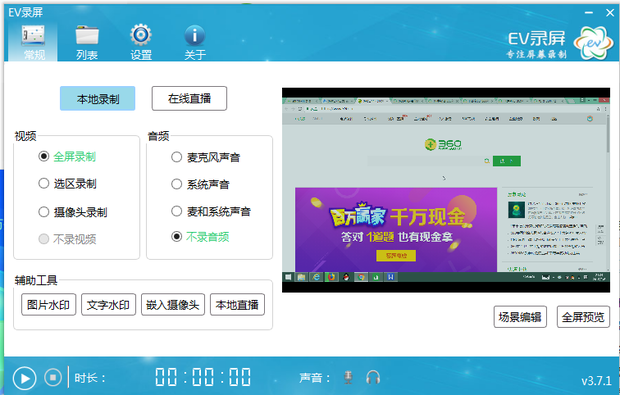620x395 pixels.
Task: Choose 麦克风声音 audio option
Action: coord(206,157)
